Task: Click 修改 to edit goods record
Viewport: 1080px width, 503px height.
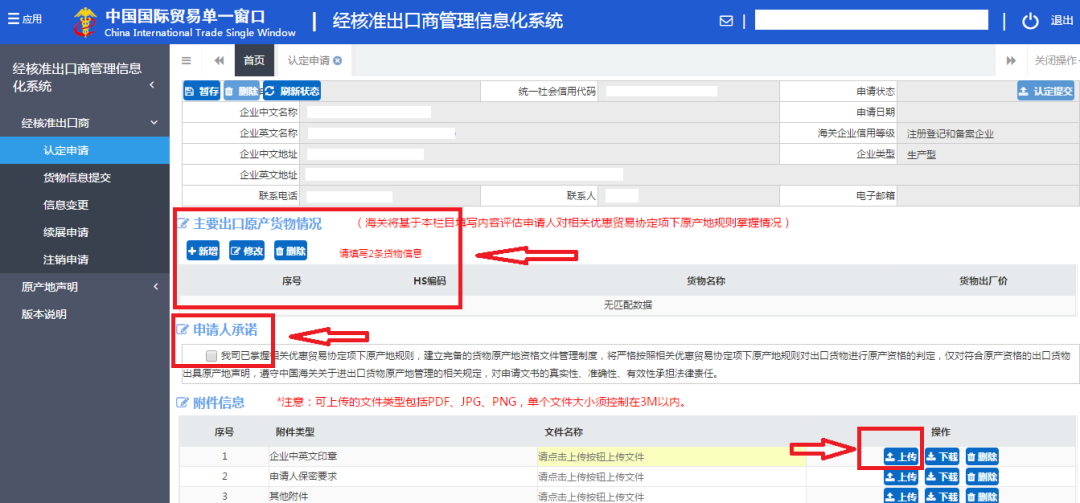Action: pyautogui.click(x=247, y=251)
